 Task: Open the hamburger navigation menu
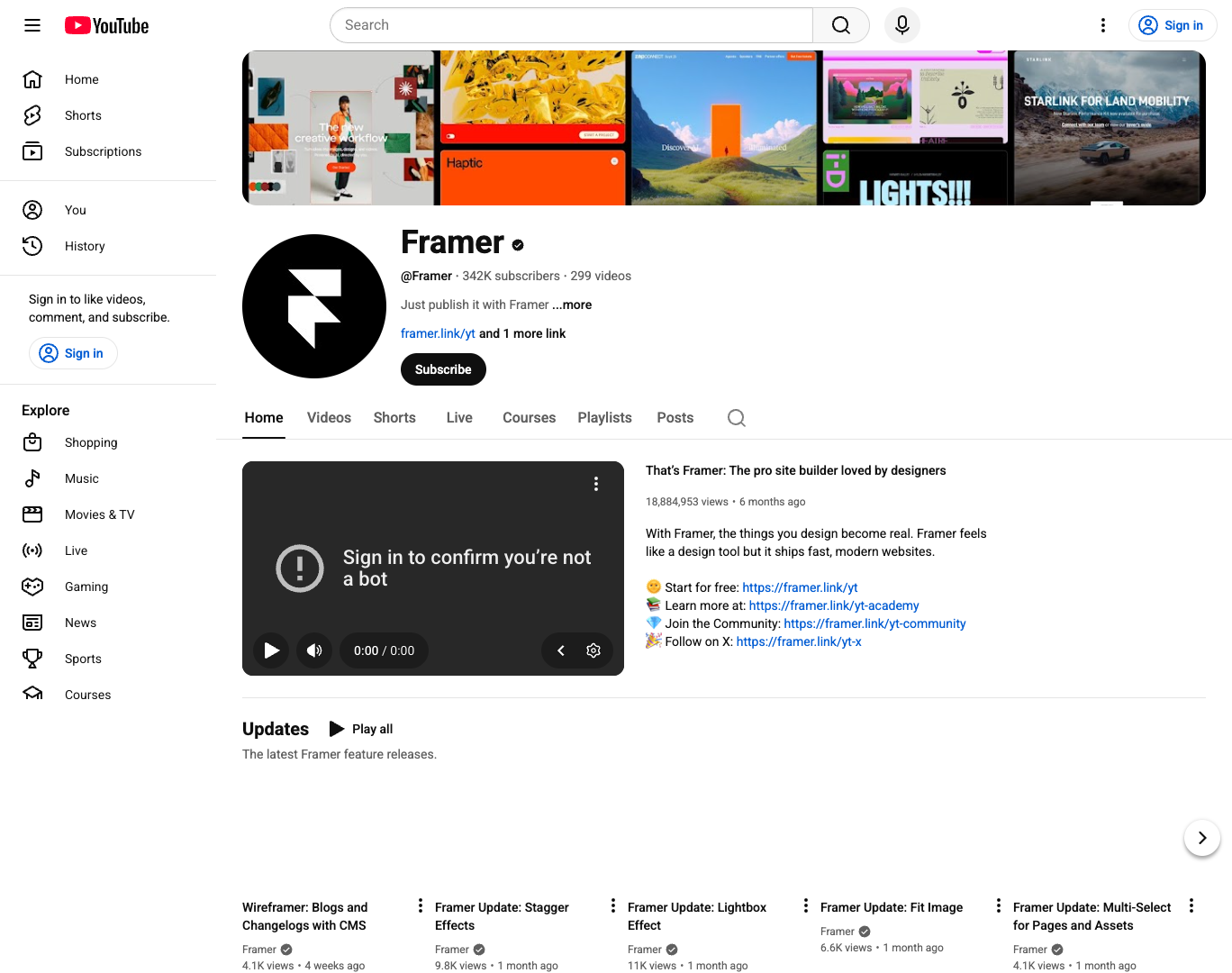tap(32, 25)
